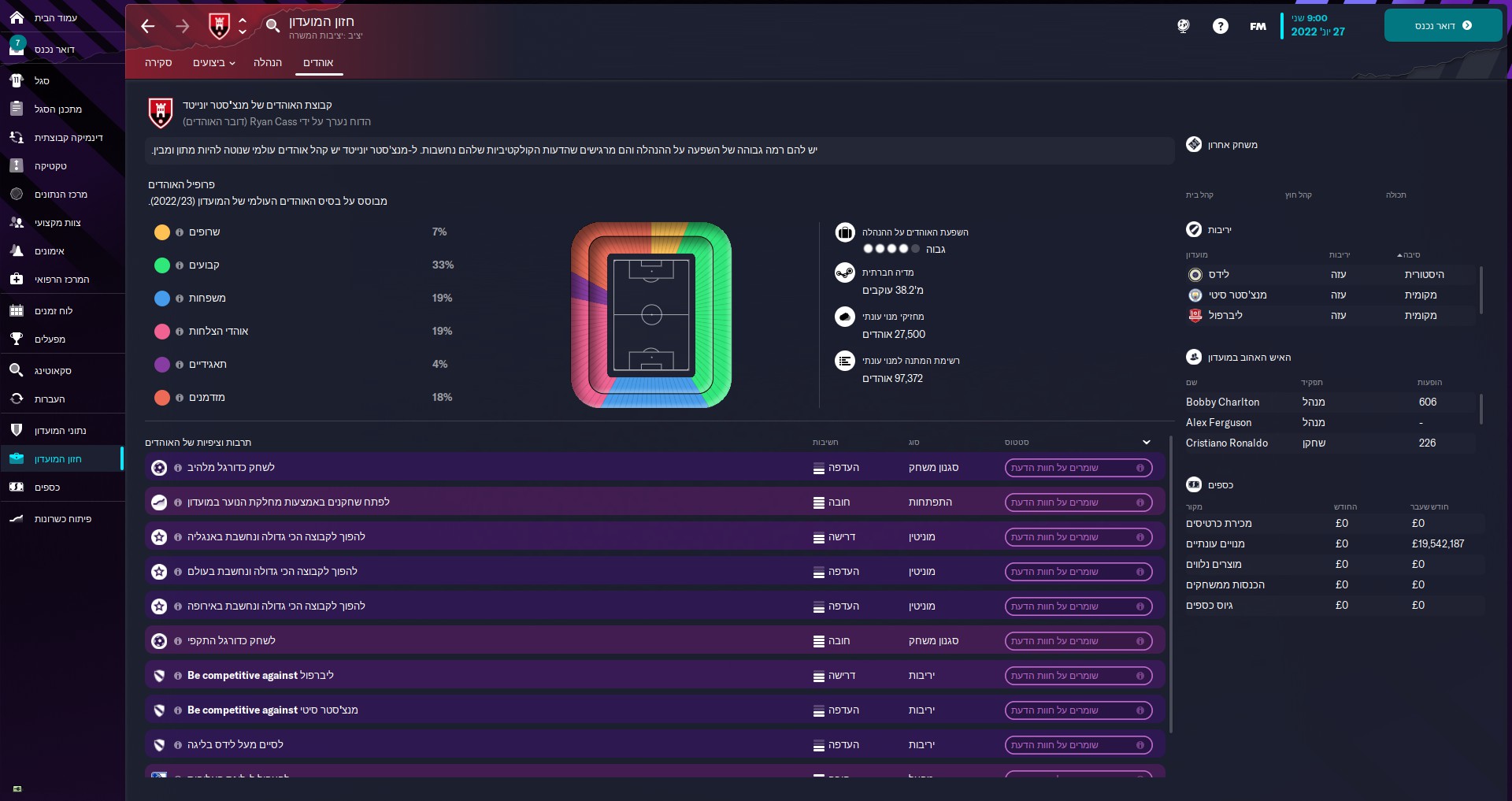Click the search magnifier icon
Screen dimensions: 1512x801
(x=272, y=26)
